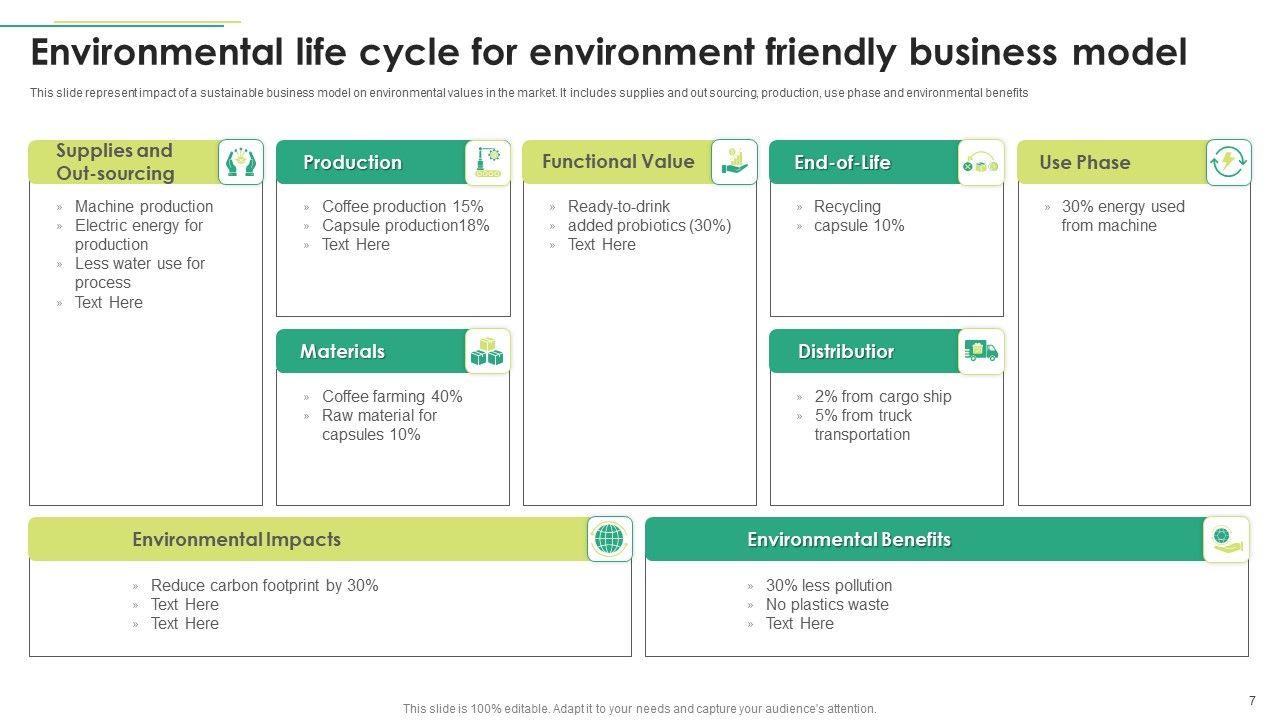1280x720 pixels.
Task: Click the '100% editable' footer note
Action: tap(640, 709)
